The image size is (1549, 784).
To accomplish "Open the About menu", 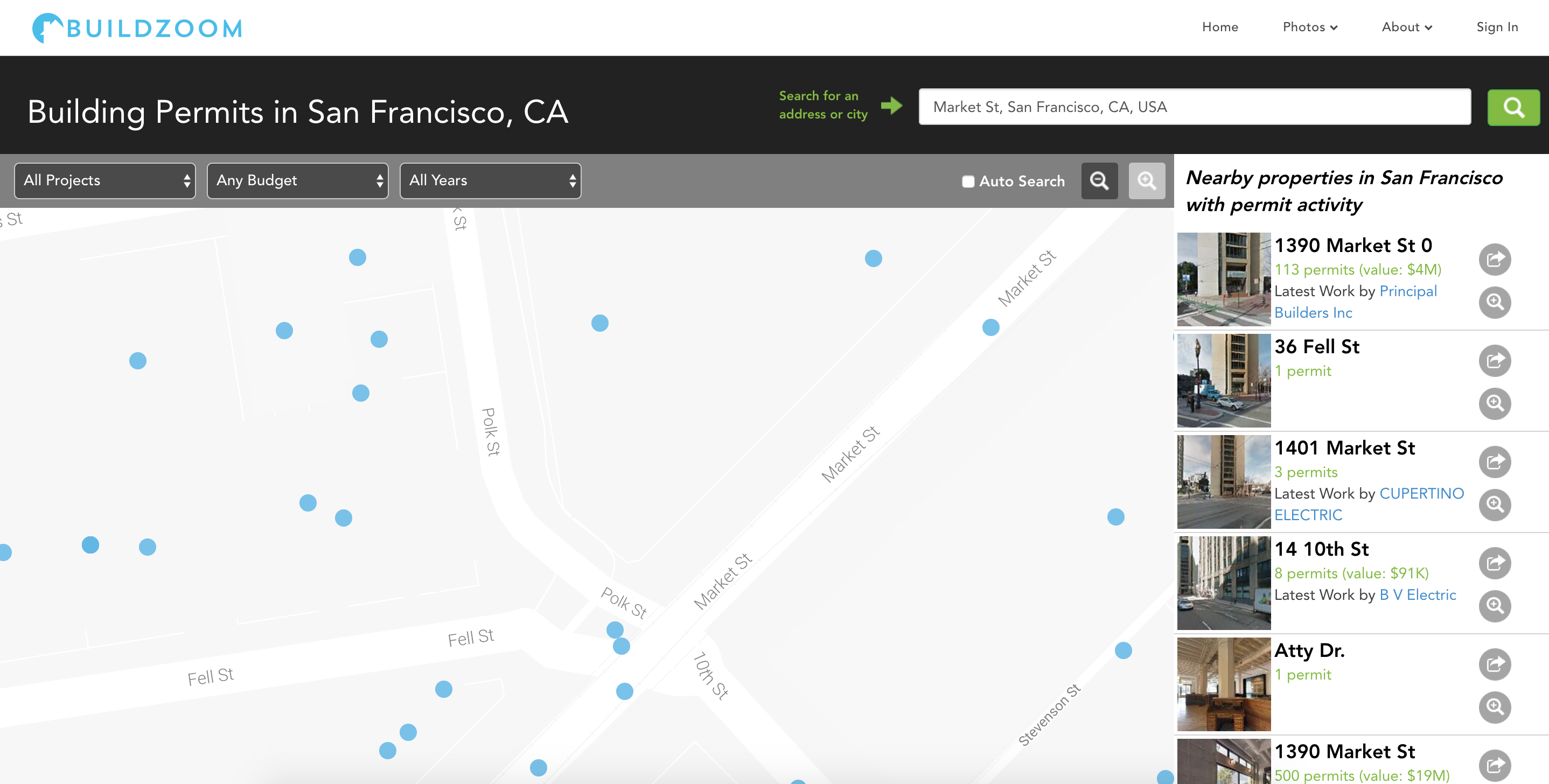I will tap(1406, 27).
